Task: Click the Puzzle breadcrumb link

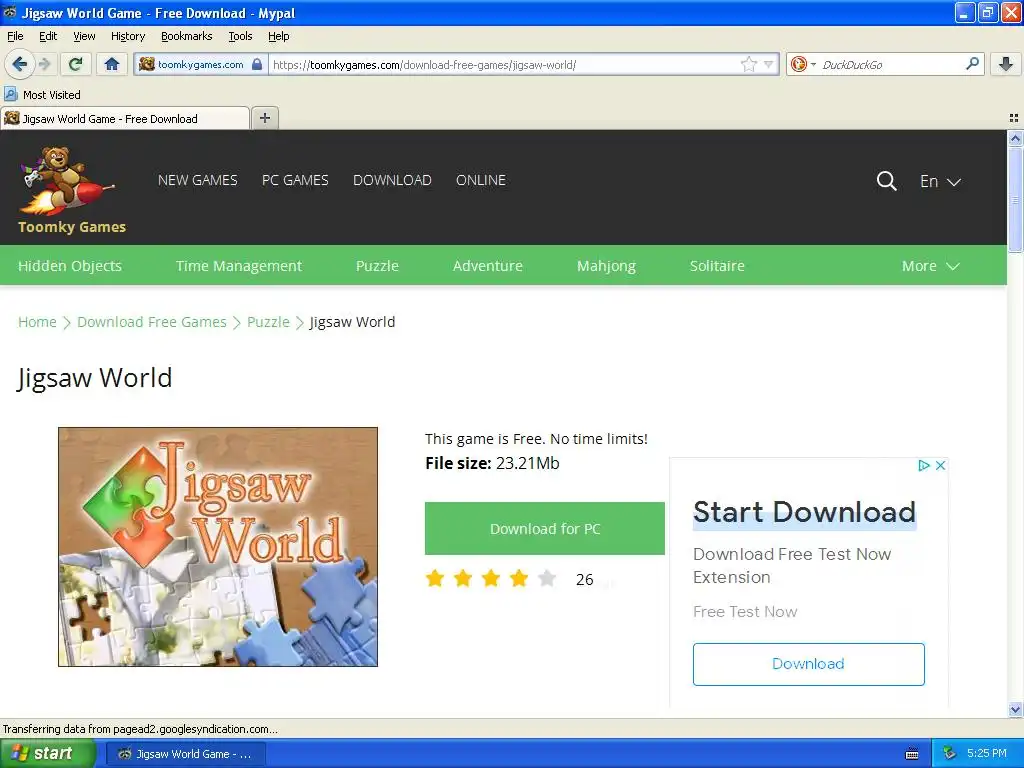Action: pos(268,322)
